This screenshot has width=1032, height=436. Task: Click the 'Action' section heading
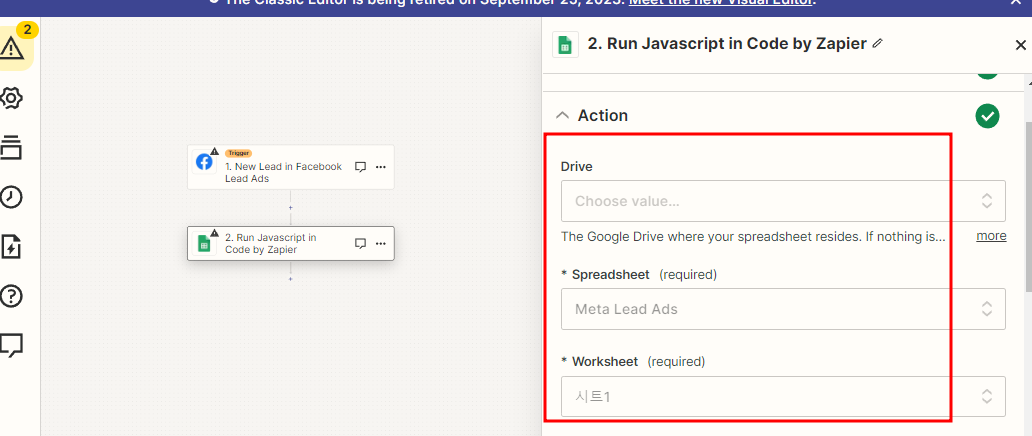(x=603, y=115)
